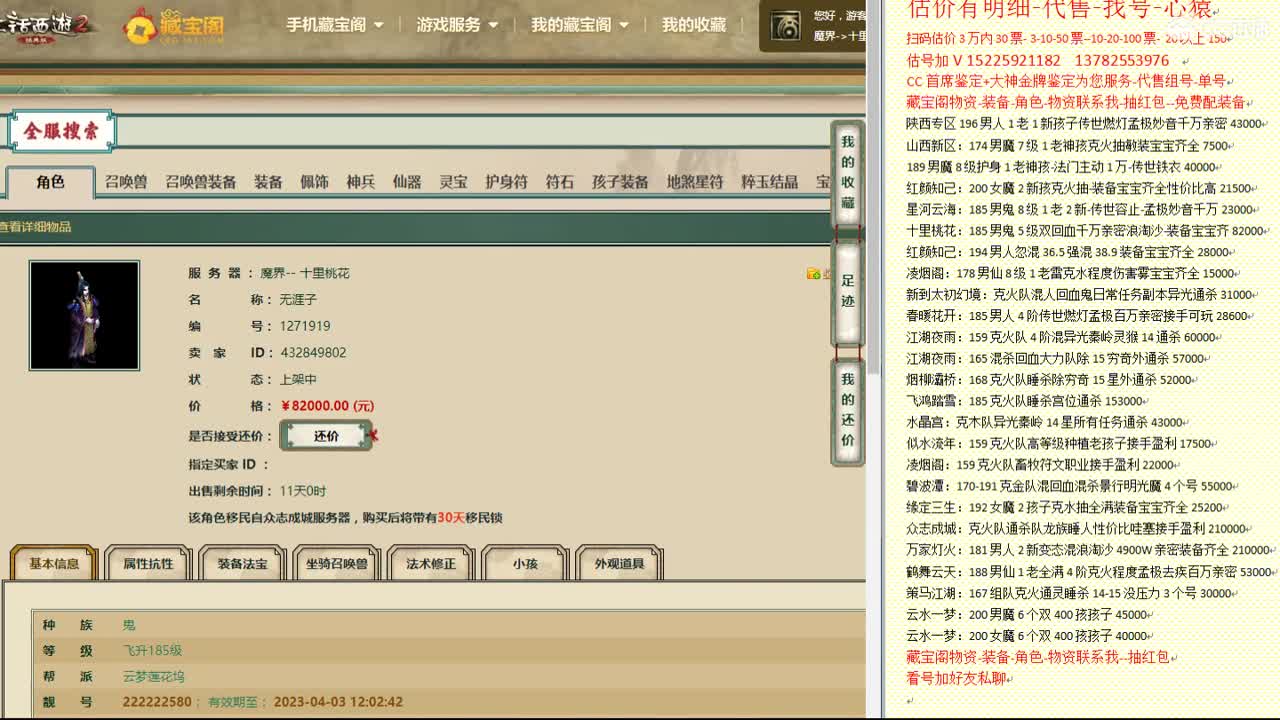The width and height of the screenshot is (1280, 720).
Task: Open the 我的收藏 side panel tab
Action: (x=848, y=172)
